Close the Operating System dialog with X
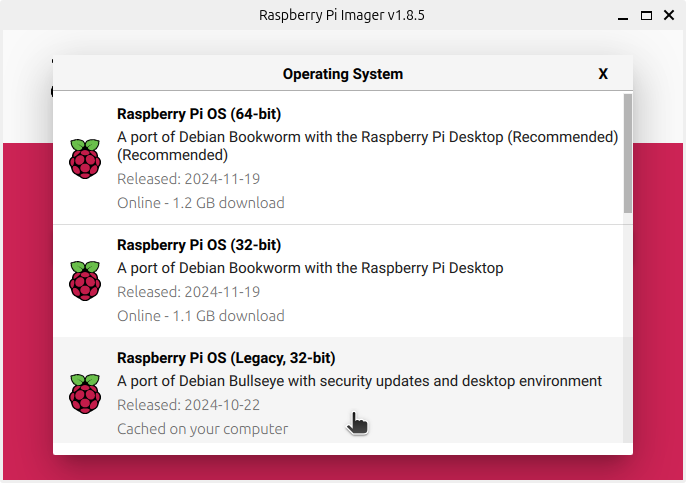This screenshot has height=483, width=686. pos(603,74)
